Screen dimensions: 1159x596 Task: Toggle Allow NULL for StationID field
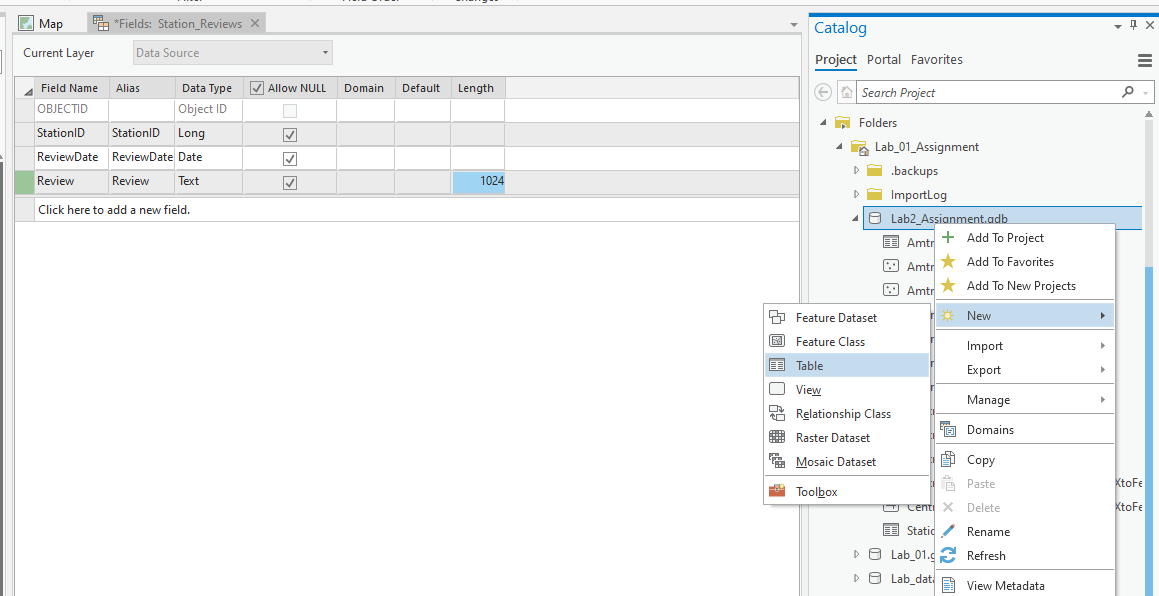point(290,134)
